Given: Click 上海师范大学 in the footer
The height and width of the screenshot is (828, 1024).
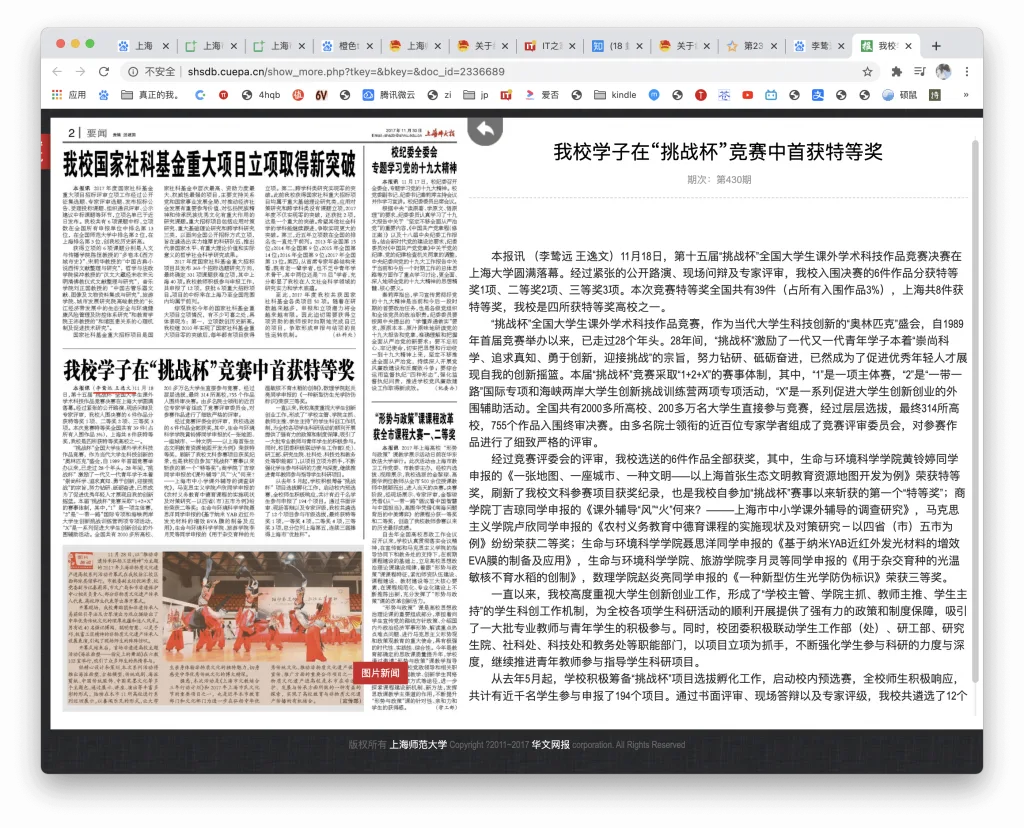Looking at the screenshot, I should point(418,744).
